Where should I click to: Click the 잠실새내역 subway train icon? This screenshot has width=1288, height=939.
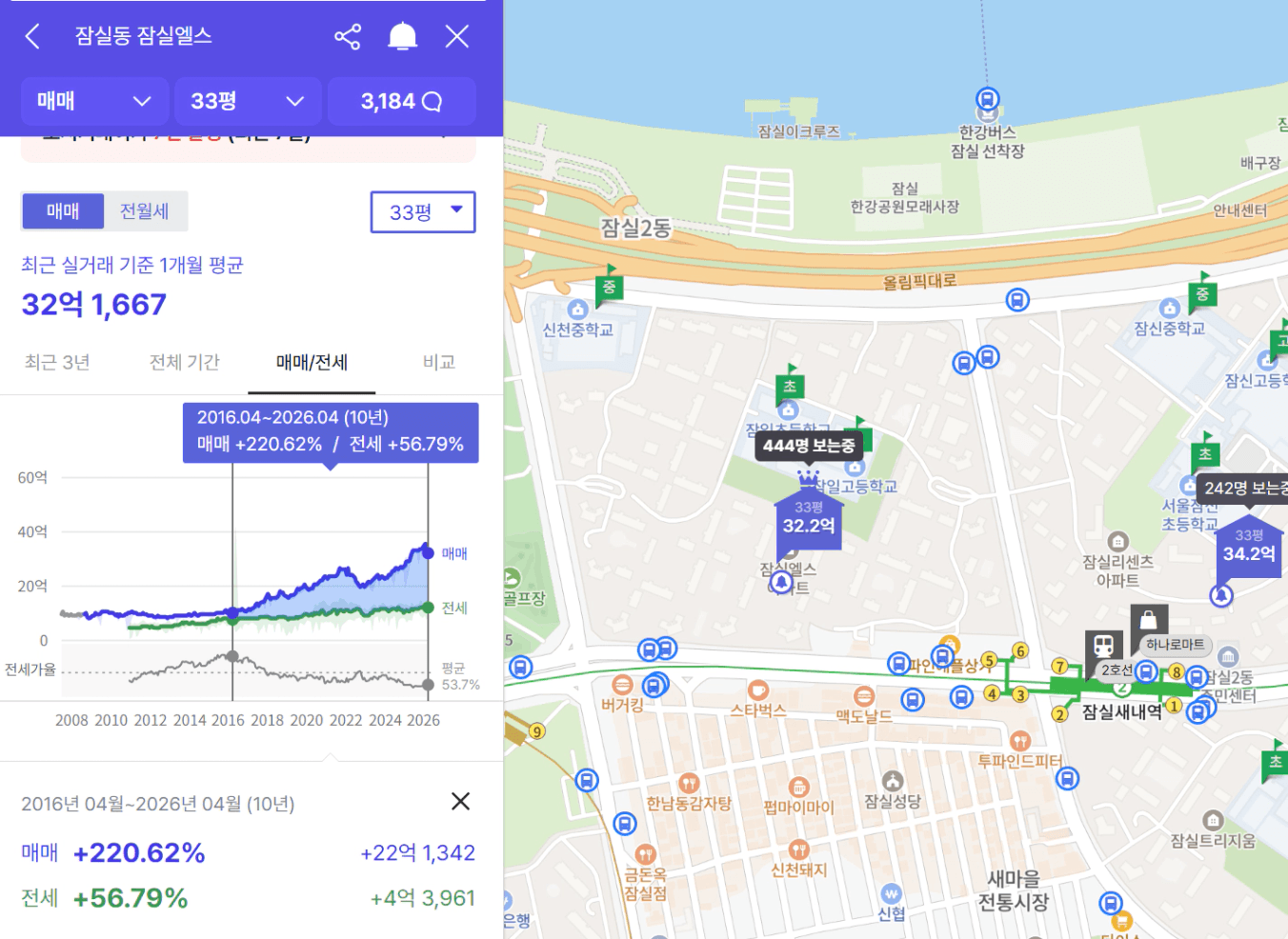click(x=1103, y=648)
